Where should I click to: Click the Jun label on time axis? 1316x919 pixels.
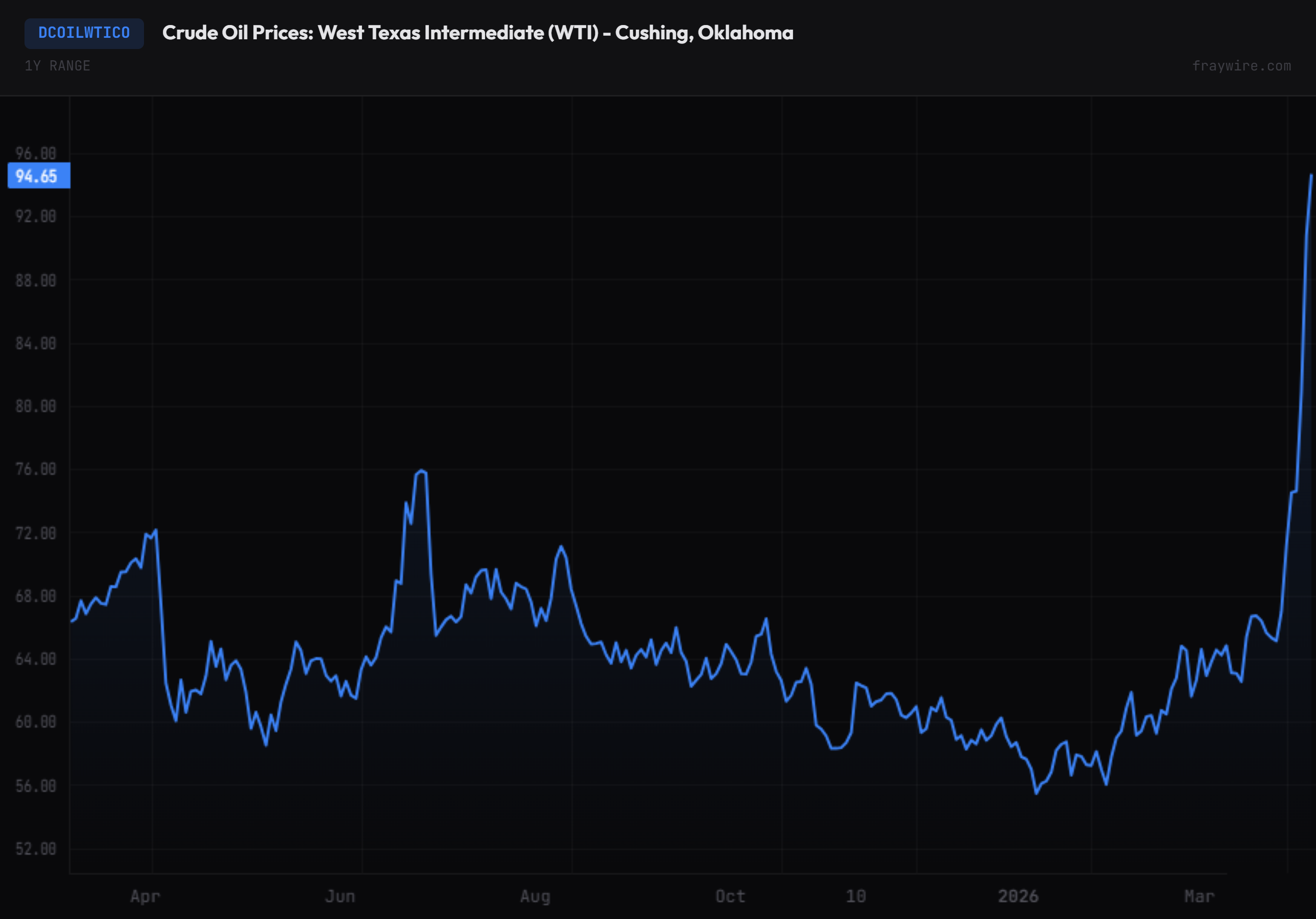point(340,896)
